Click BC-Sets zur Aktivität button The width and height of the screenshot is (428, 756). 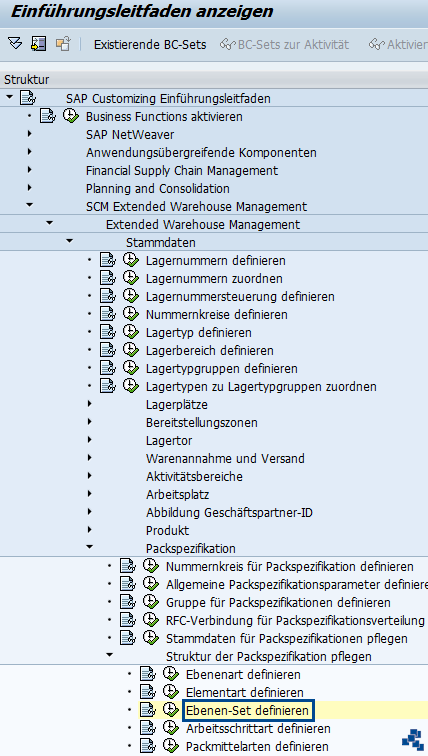point(284,45)
